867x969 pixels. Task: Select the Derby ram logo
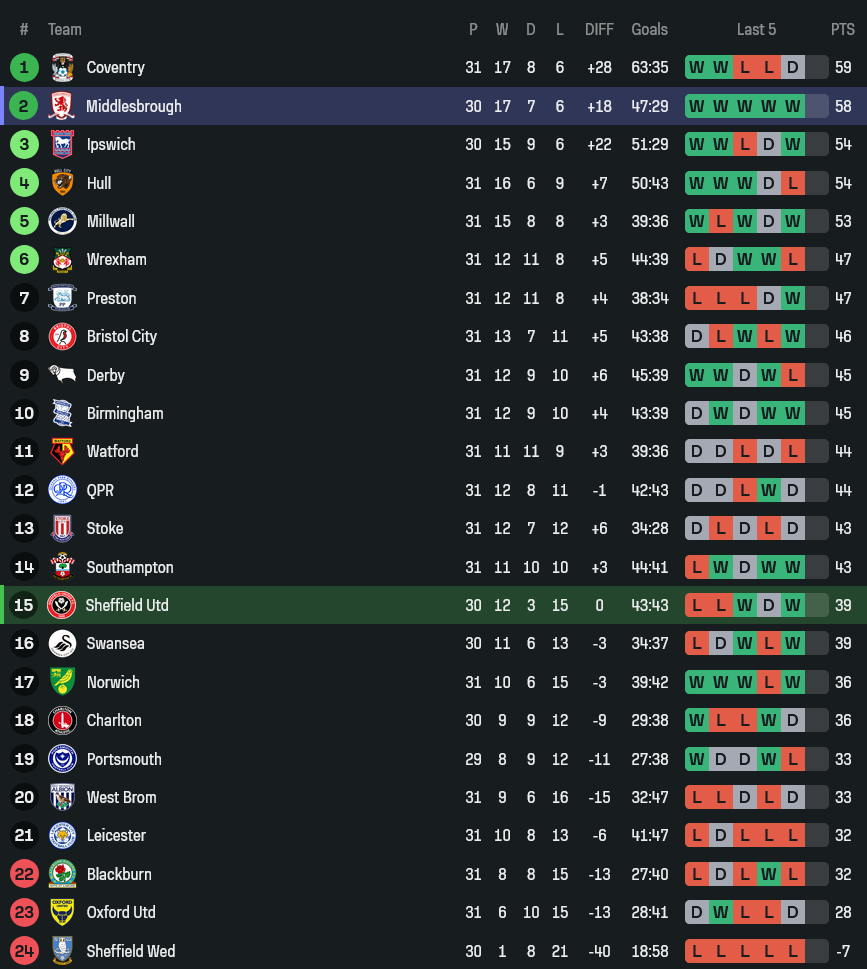(62, 375)
